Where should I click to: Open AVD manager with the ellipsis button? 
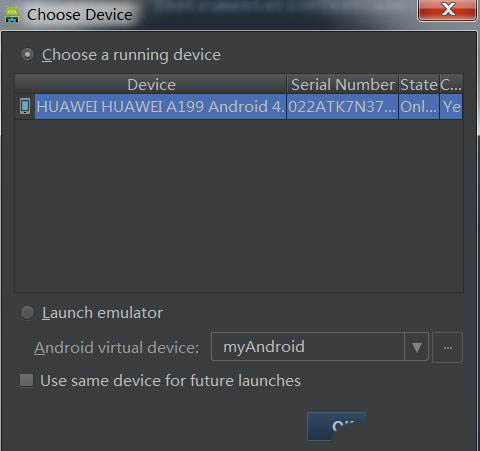(x=447, y=347)
